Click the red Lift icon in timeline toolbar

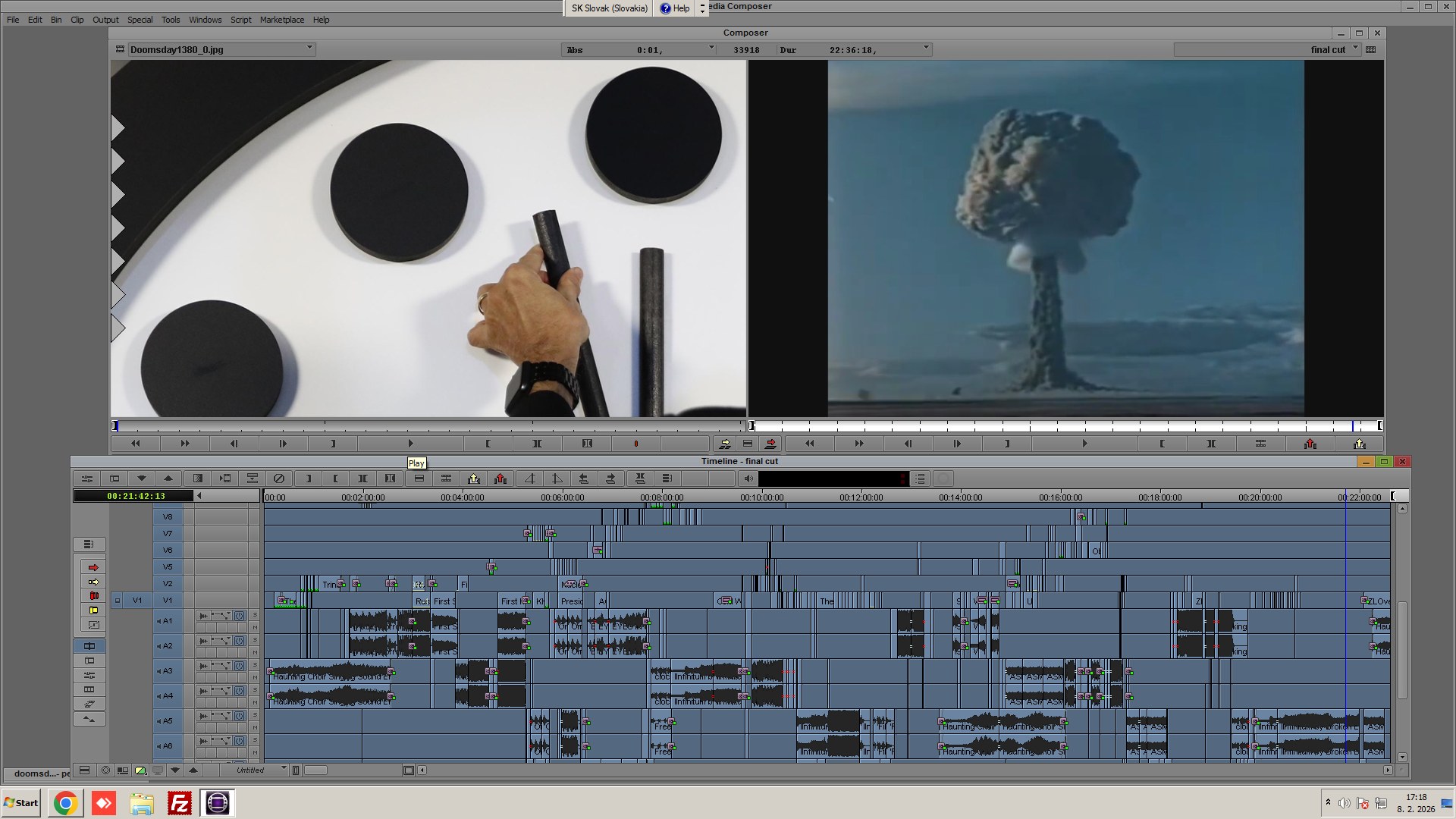(500, 479)
